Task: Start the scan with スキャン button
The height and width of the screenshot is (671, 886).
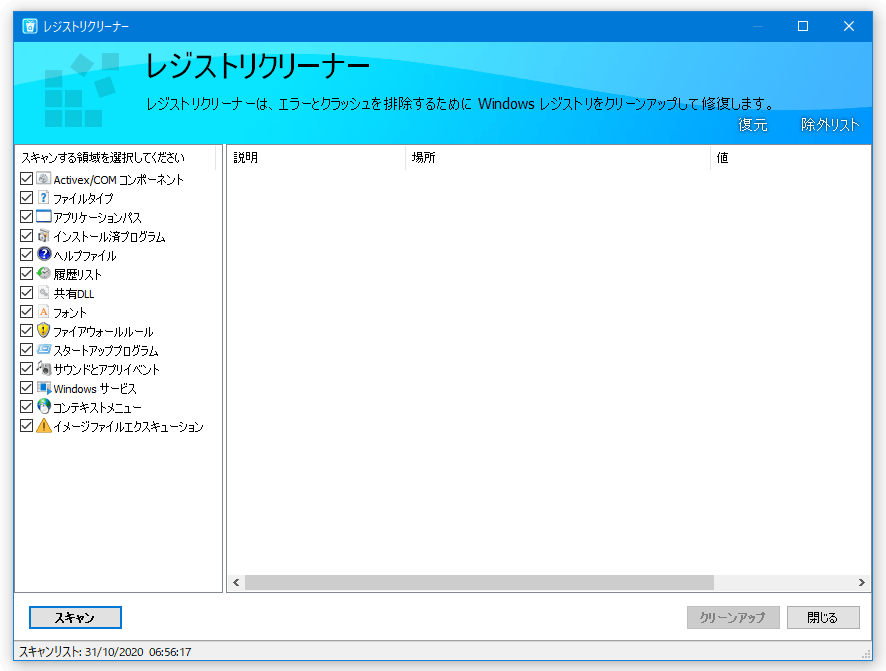Action: click(75, 617)
